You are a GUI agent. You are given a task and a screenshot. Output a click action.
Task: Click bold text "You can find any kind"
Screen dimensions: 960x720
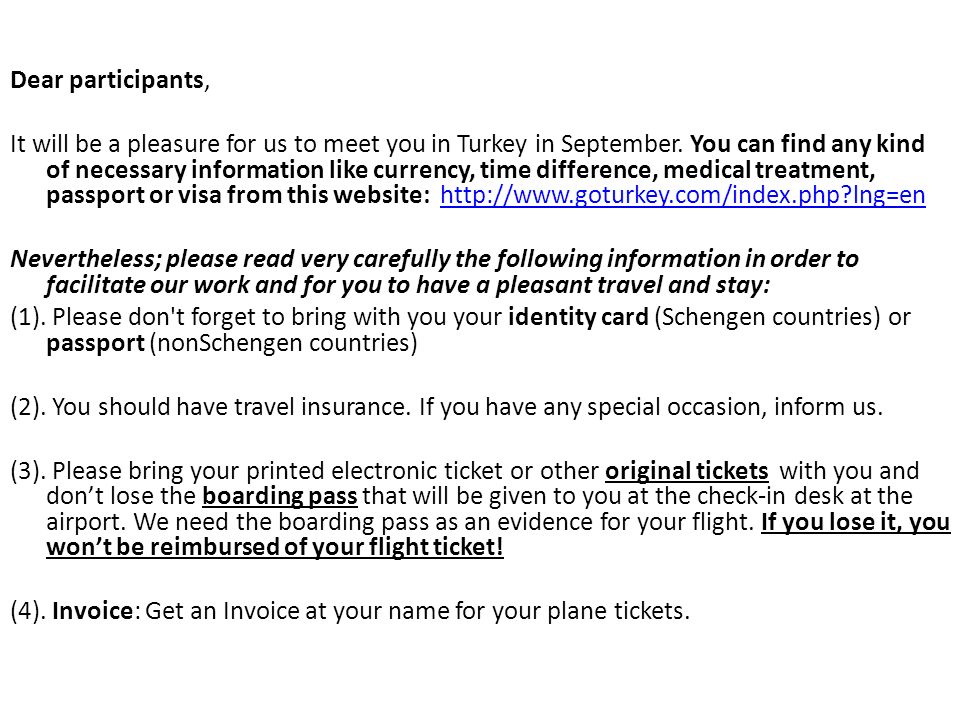(808, 144)
